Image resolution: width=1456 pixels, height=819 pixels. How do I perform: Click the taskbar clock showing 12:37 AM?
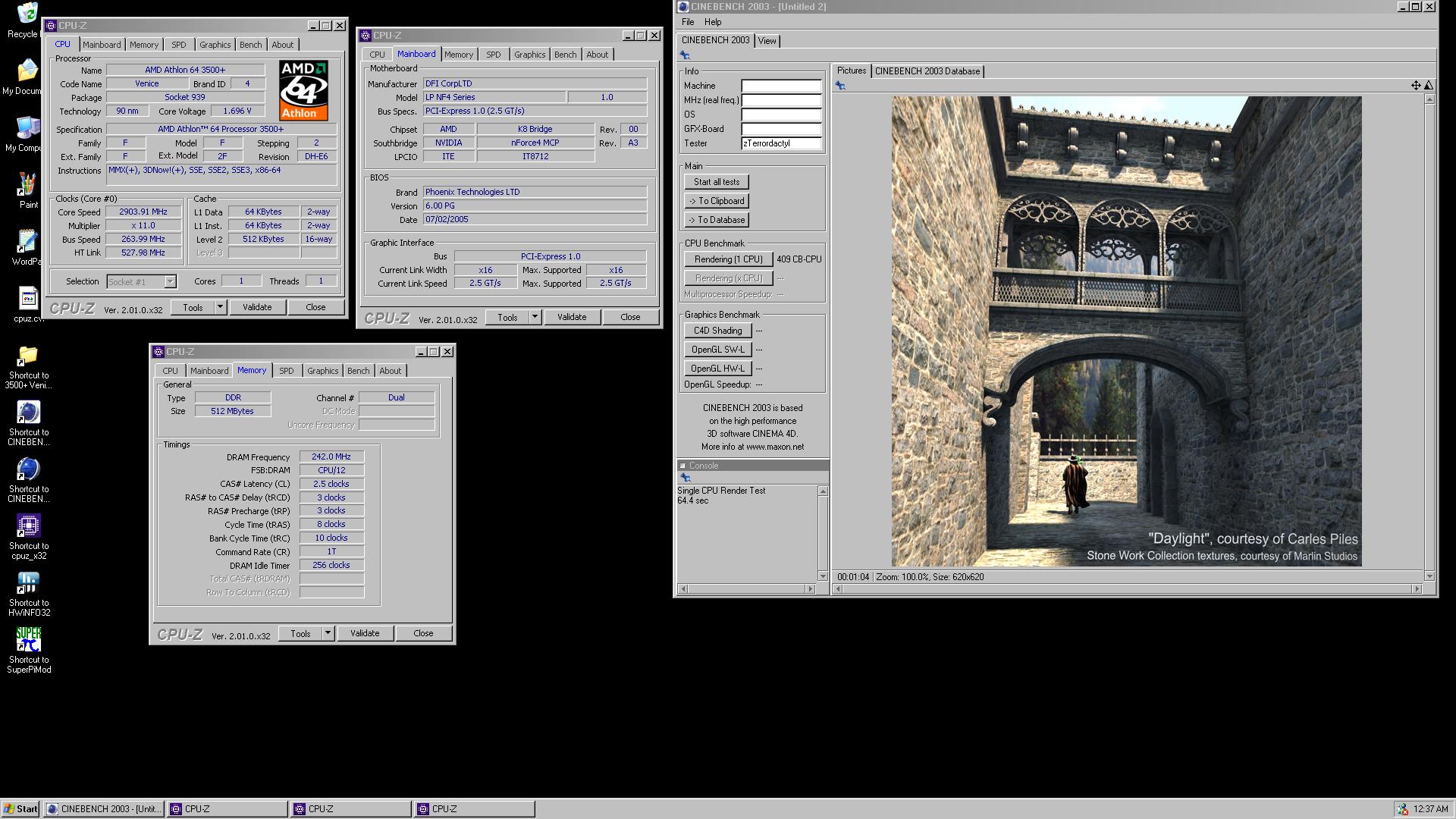[x=1431, y=809]
